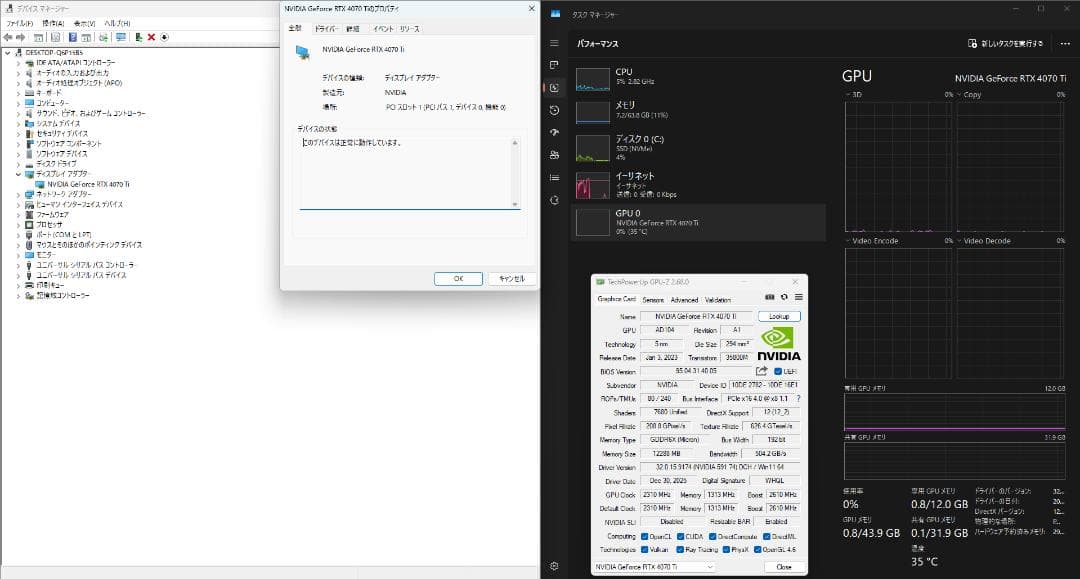Select NVIDIA GeForce RTX 4070 Ti in device tree
The image size is (1080, 579).
pyautogui.click(x=88, y=185)
